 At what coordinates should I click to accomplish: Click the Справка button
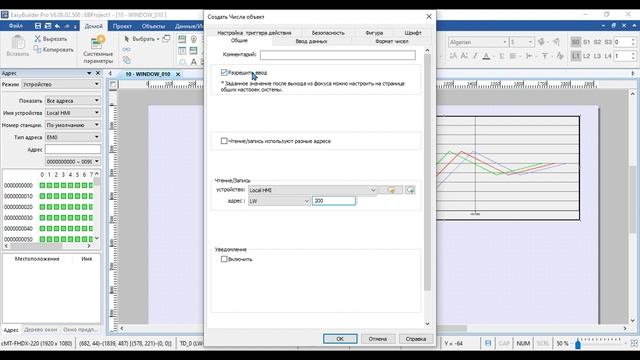pos(416,339)
